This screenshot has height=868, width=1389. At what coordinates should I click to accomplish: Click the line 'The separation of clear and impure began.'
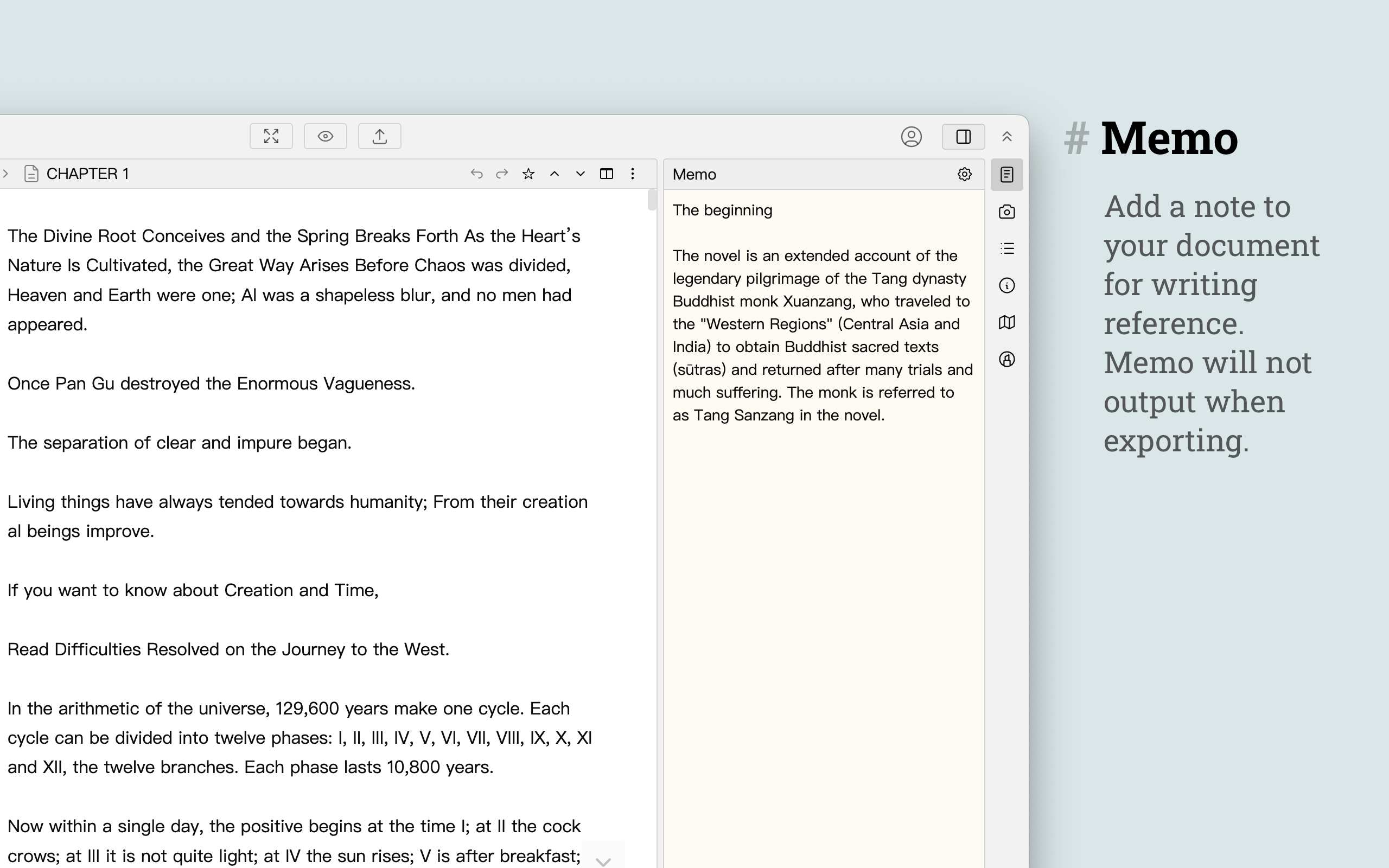(x=180, y=443)
